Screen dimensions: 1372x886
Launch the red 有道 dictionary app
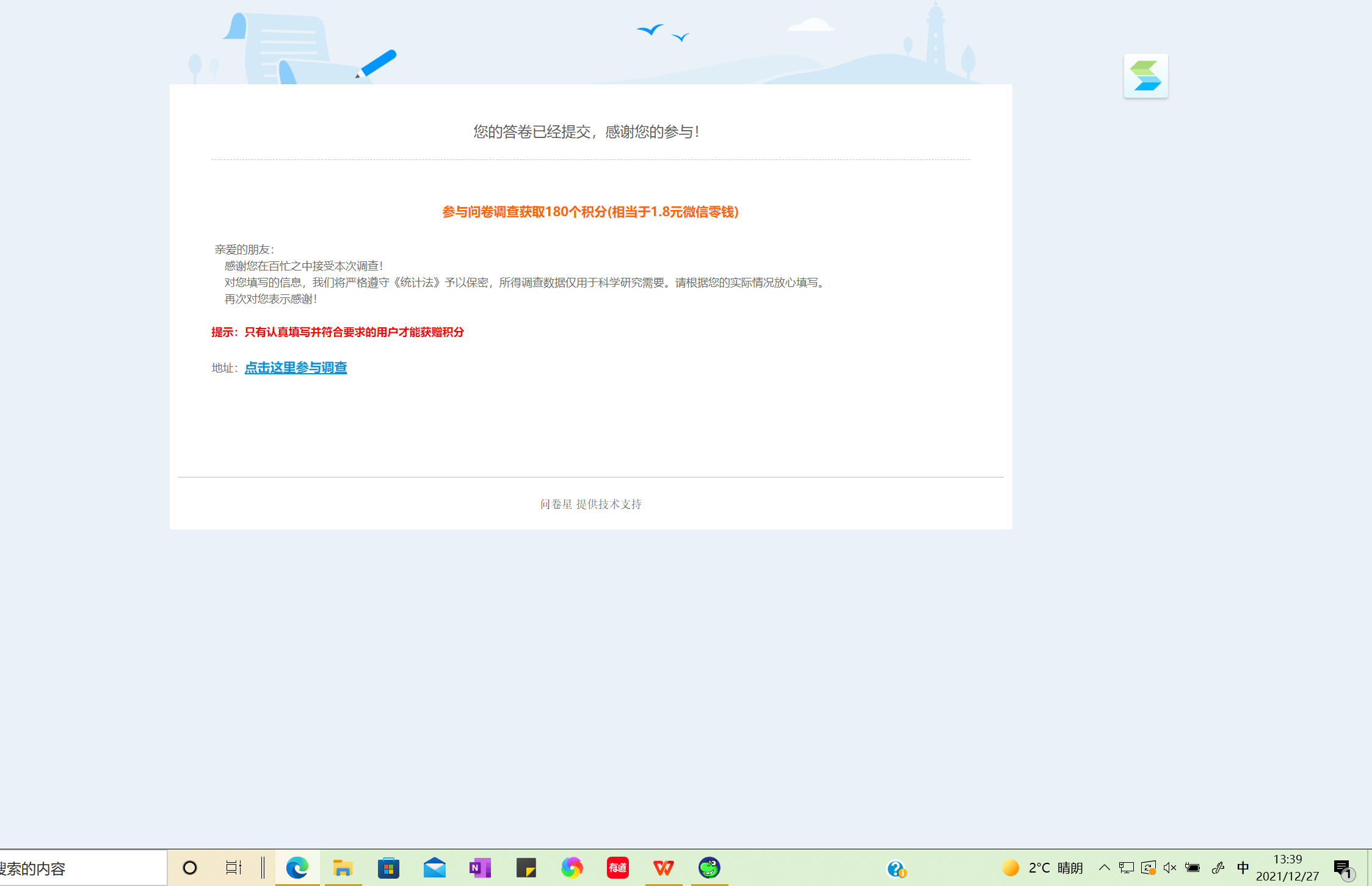(617, 868)
